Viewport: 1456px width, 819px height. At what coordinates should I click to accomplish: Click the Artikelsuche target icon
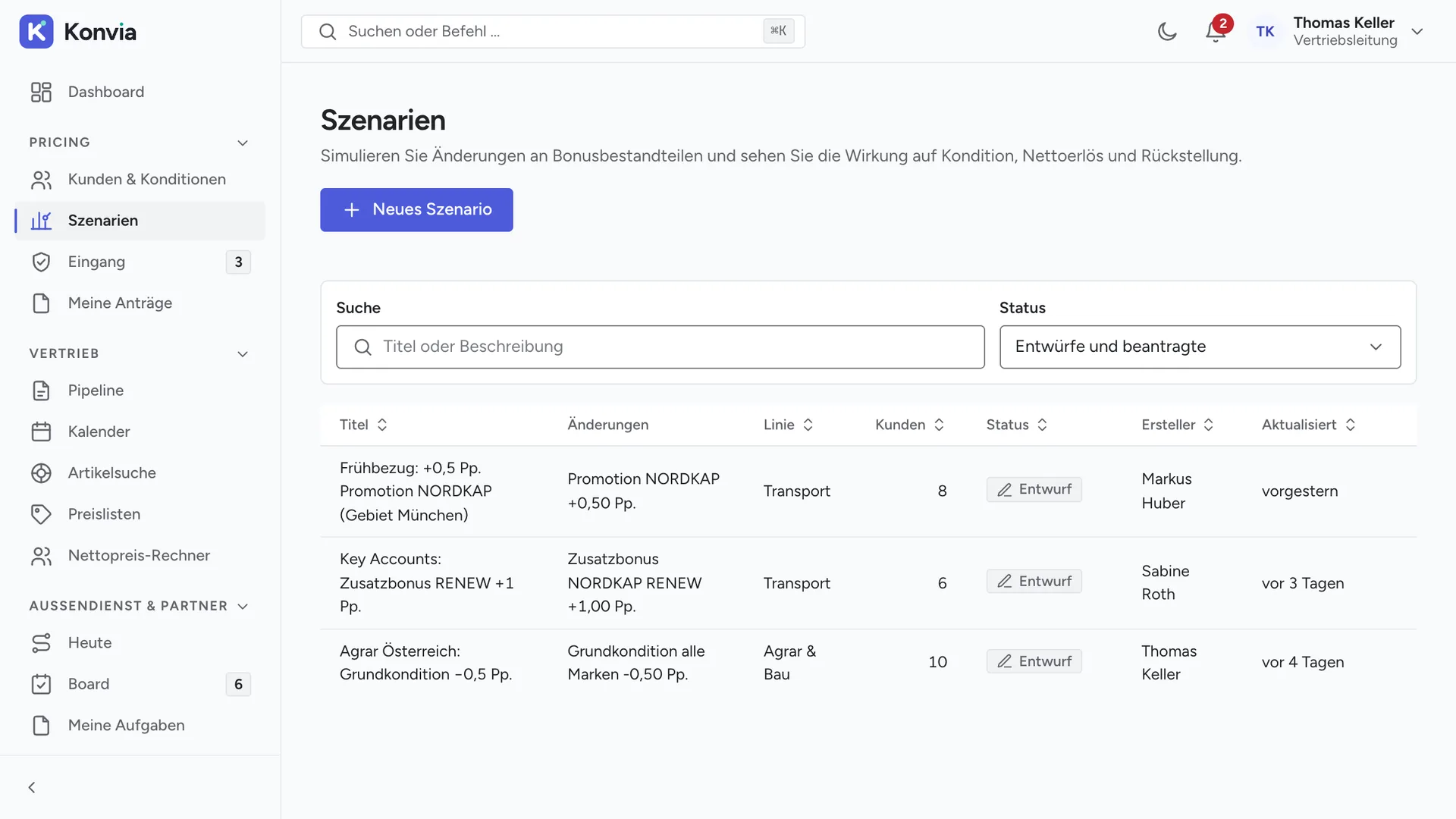pos(41,473)
